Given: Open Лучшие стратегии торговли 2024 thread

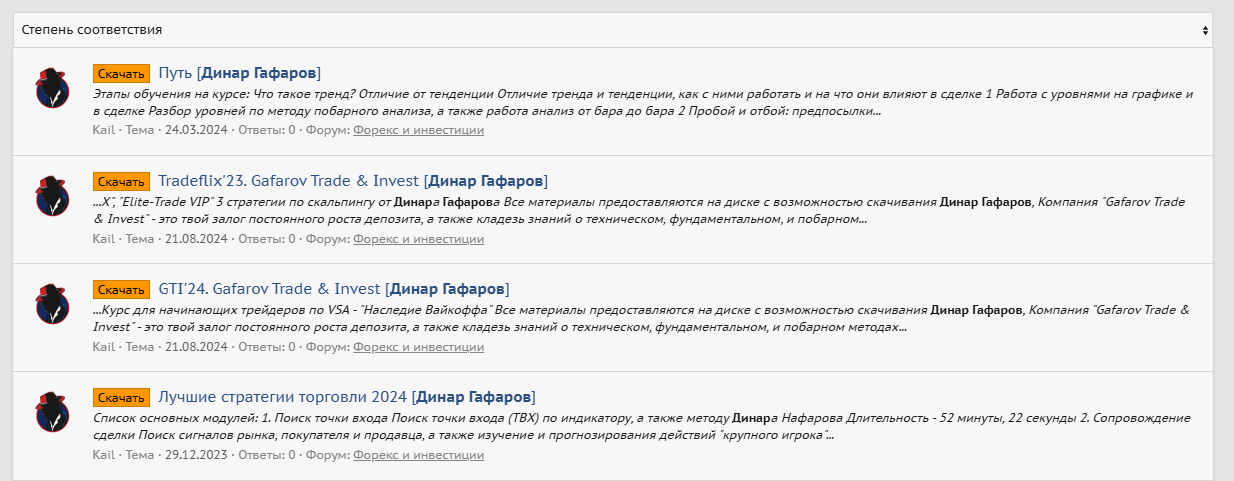Looking at the screenshot, I should pos(346,397).
